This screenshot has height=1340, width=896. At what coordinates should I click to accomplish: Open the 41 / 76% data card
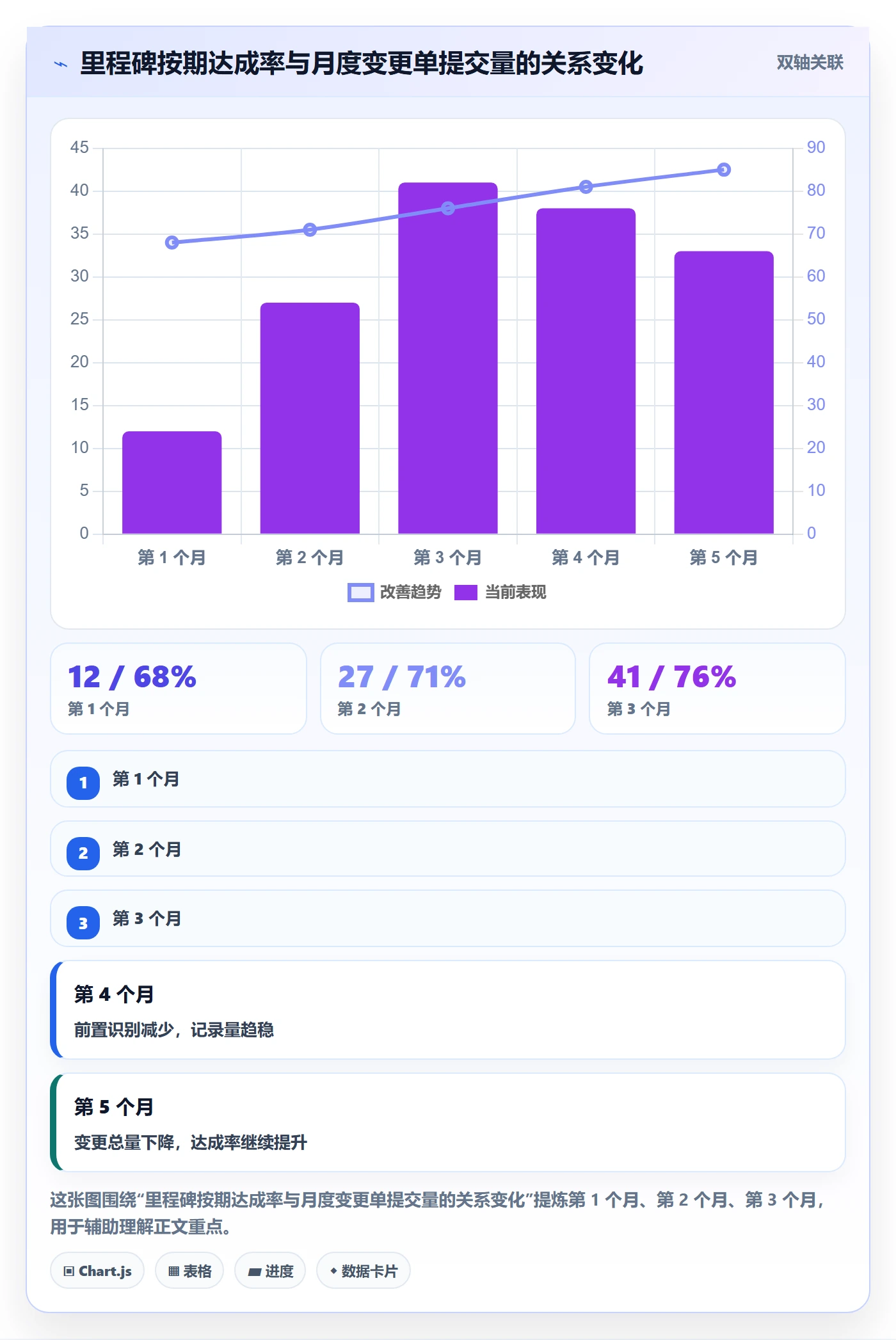(717, 689)
